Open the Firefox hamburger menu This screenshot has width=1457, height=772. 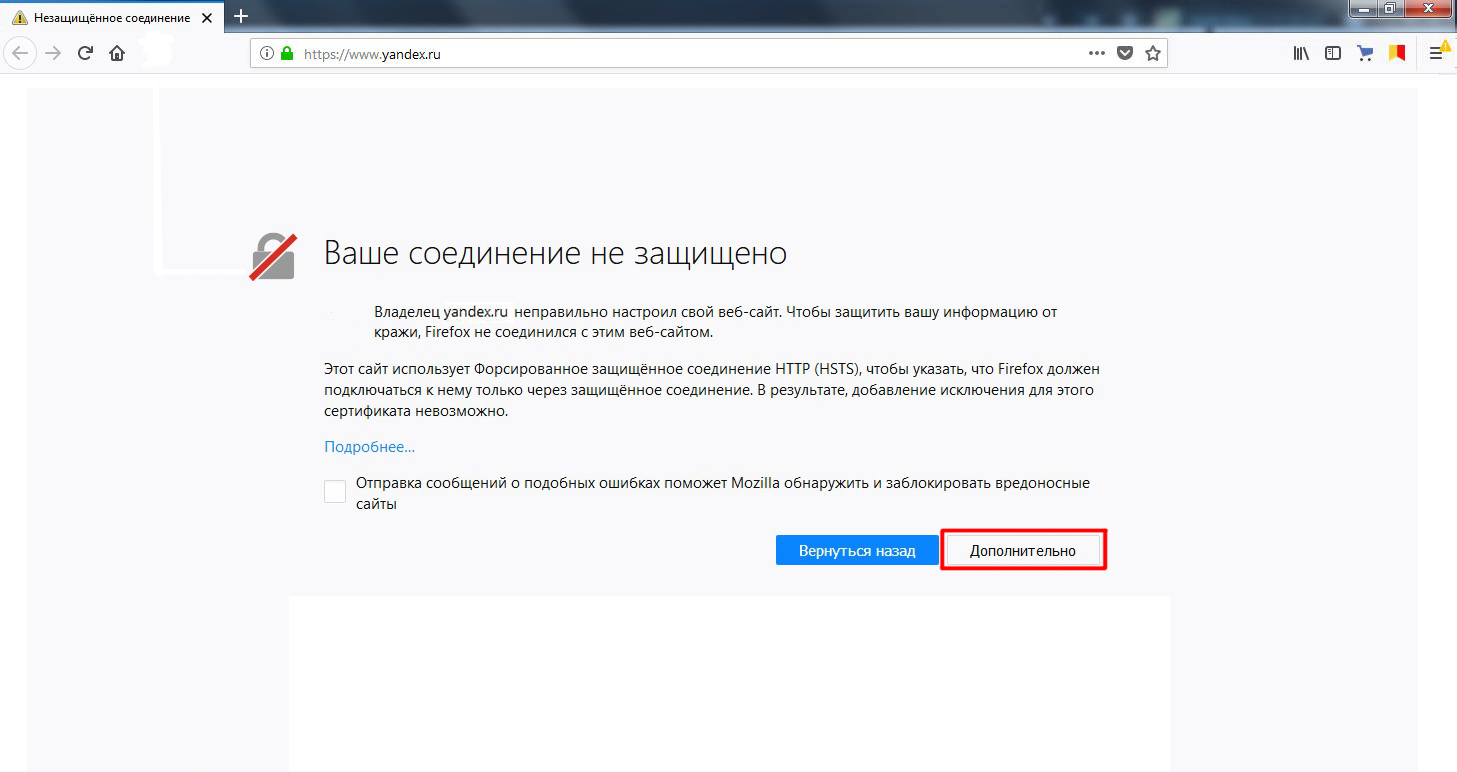point(1437,53)
